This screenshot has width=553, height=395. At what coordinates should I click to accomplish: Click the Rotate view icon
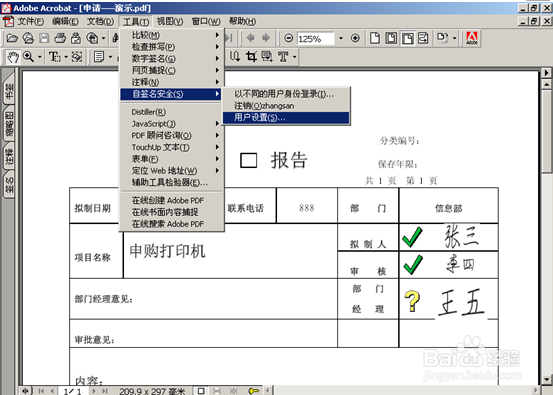point(442,38)
